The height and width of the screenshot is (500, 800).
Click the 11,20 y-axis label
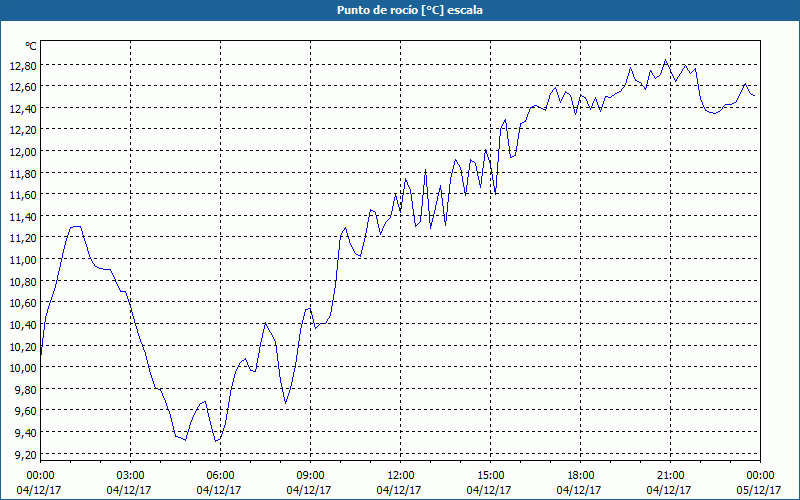[x=23, y=238]
